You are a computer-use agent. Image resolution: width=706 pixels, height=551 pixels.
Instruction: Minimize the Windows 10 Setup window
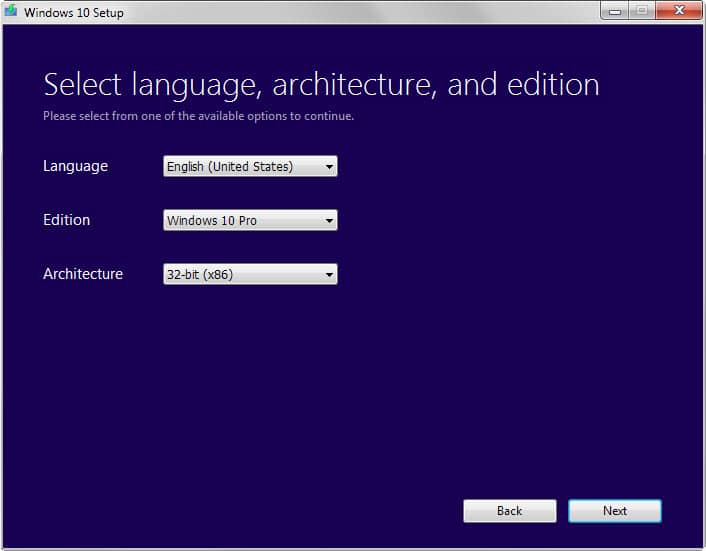click(x=613, y=11)
